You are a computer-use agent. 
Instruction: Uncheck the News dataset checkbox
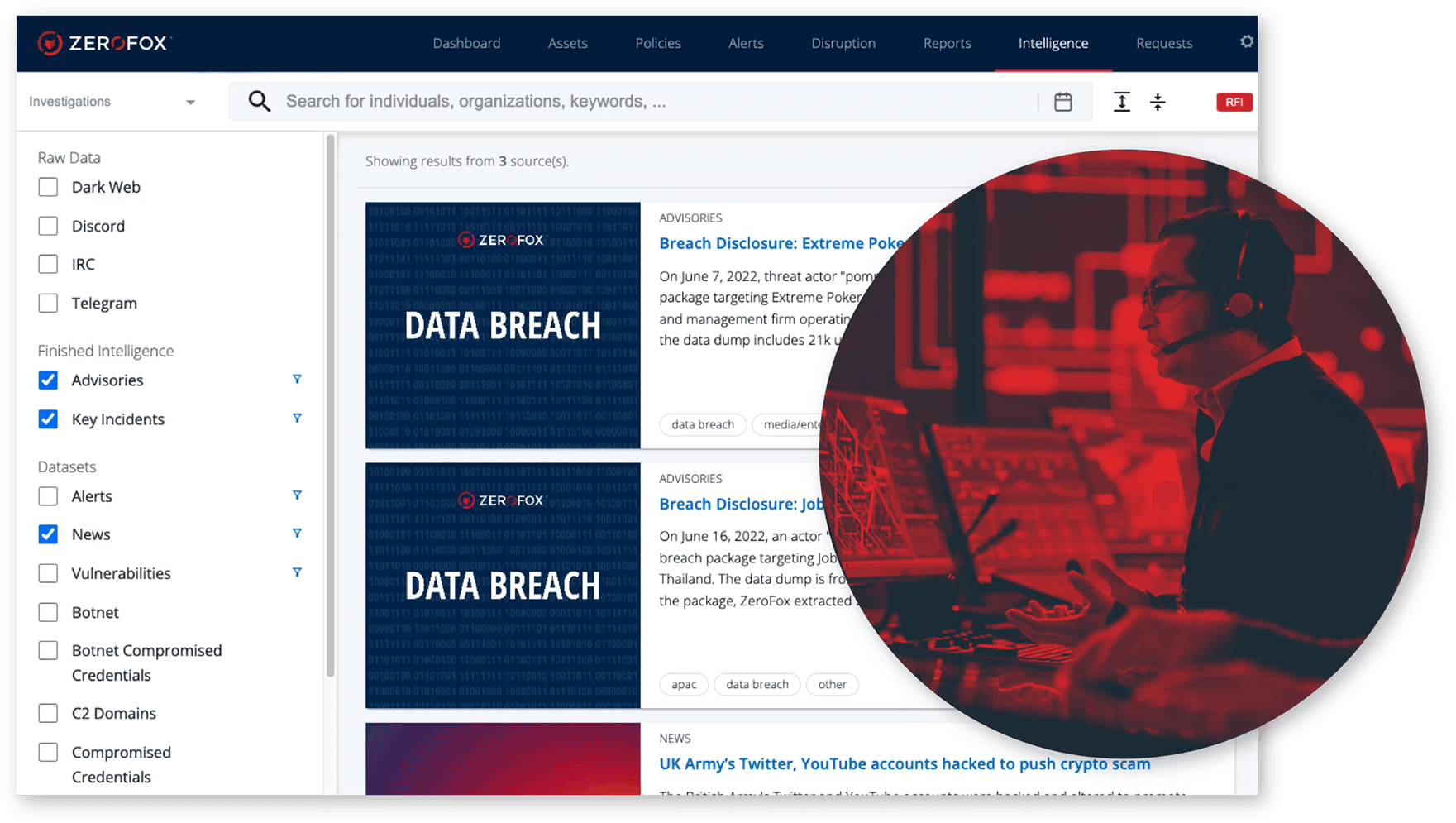(x=48, y=534)
